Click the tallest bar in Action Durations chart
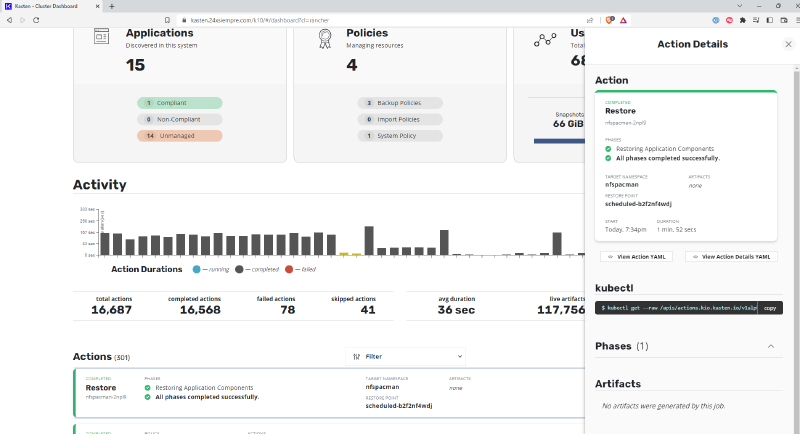The height and width of the screenshot is (434, 800). pyautogui.click(x=369, y=241)
